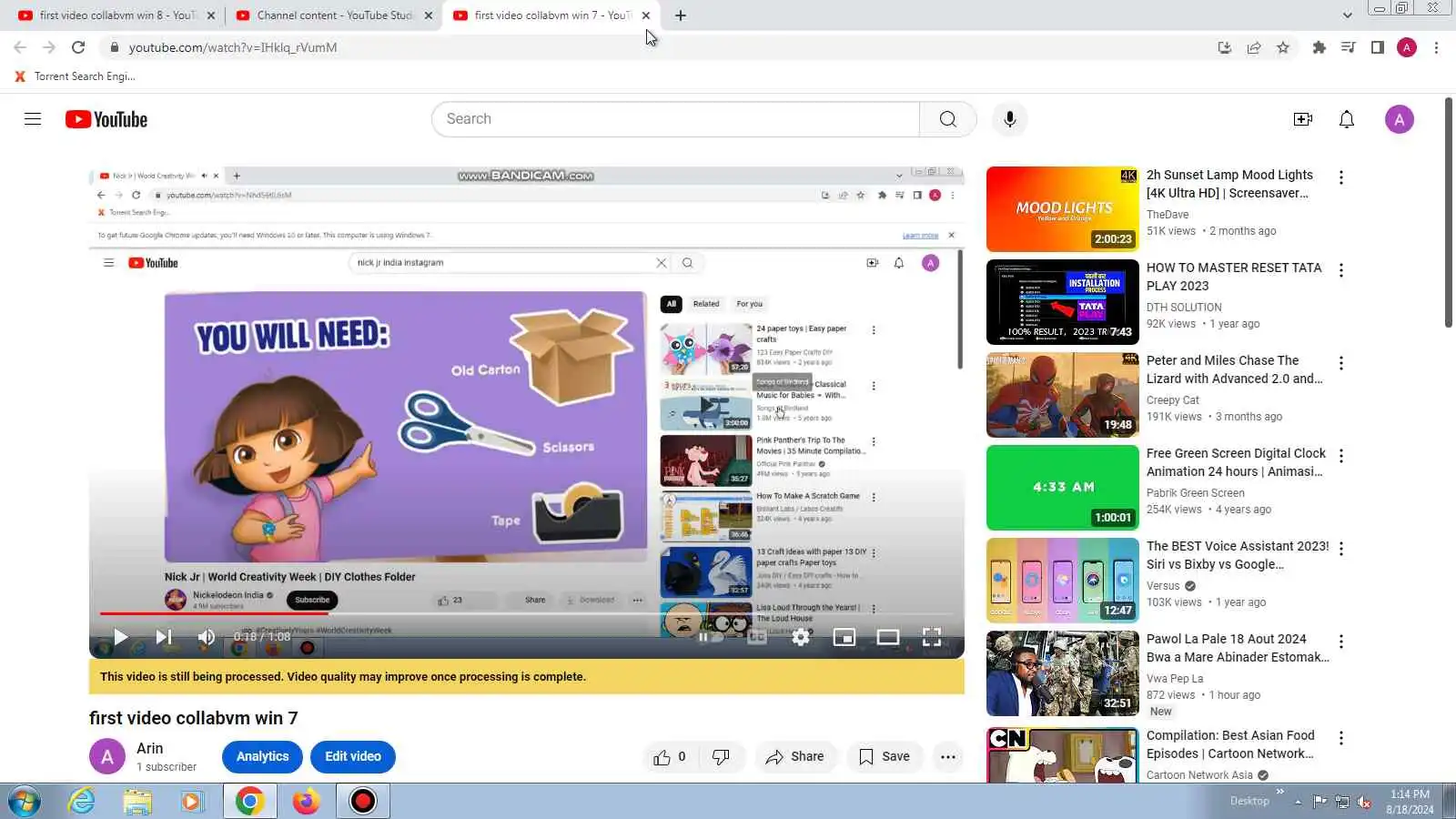Open more actions ellipsis below video

(947, 757)
